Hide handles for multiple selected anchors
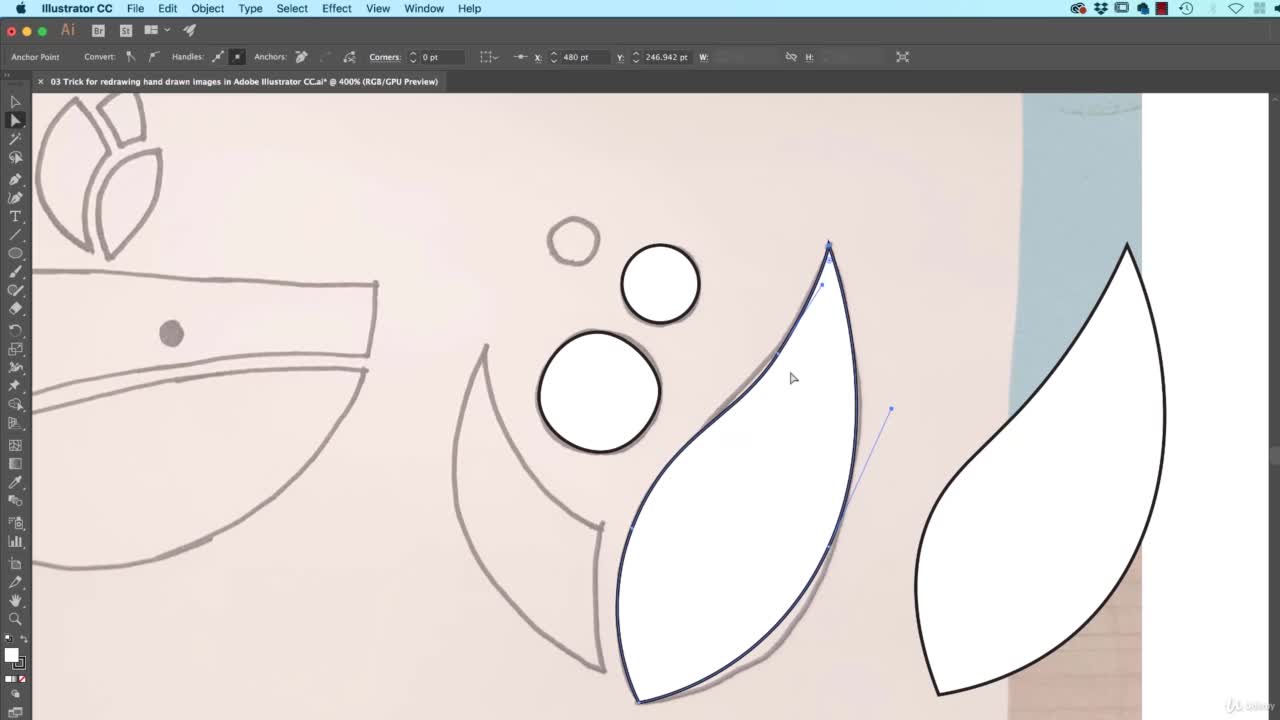The height and width of the screenshot is (720, 1280). (x=237, y=57)
